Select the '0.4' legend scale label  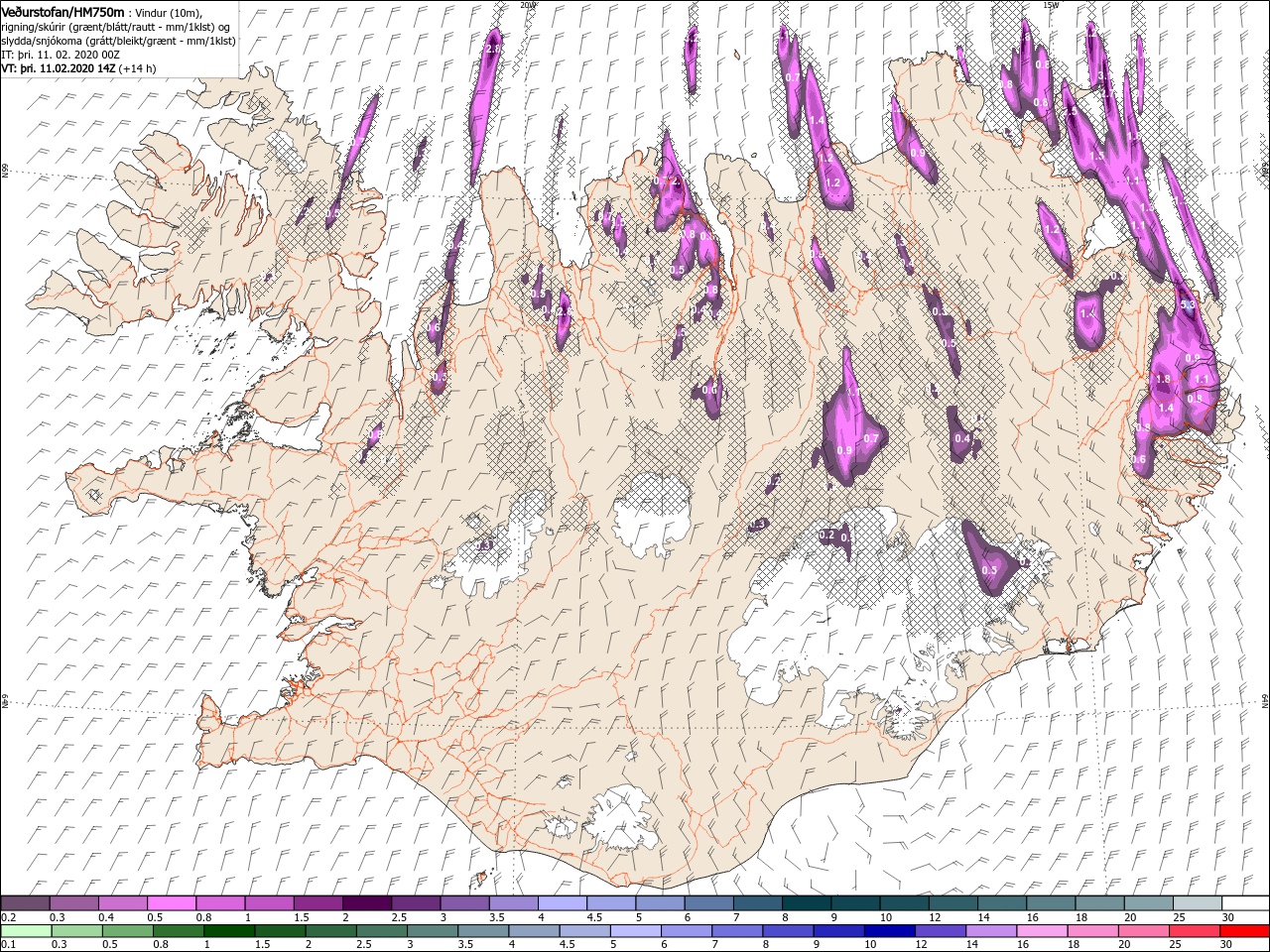click(x=106, y=917)
